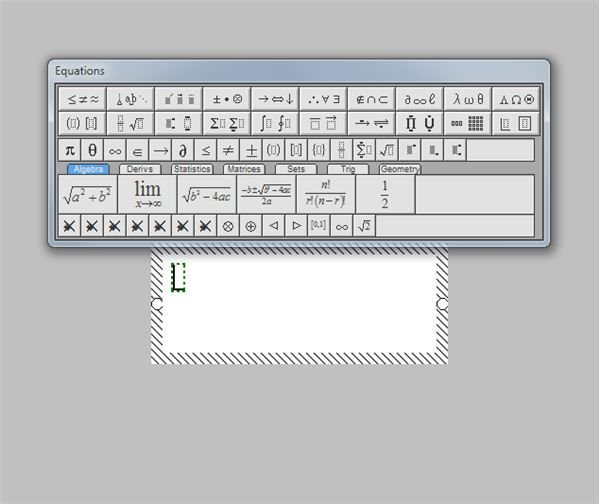Click the left-pointing triangle symbol
The image size is (600, 504).
click(x=273, y=226)
